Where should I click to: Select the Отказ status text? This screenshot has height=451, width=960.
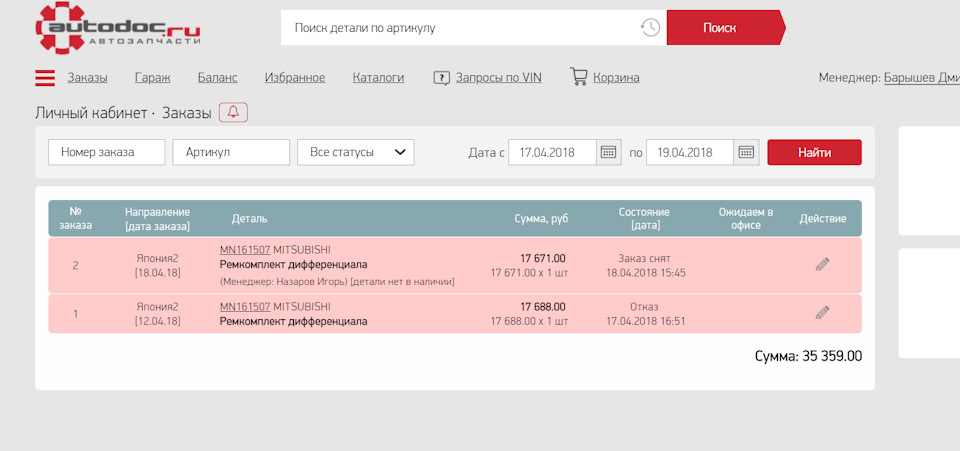pos(644,307)
